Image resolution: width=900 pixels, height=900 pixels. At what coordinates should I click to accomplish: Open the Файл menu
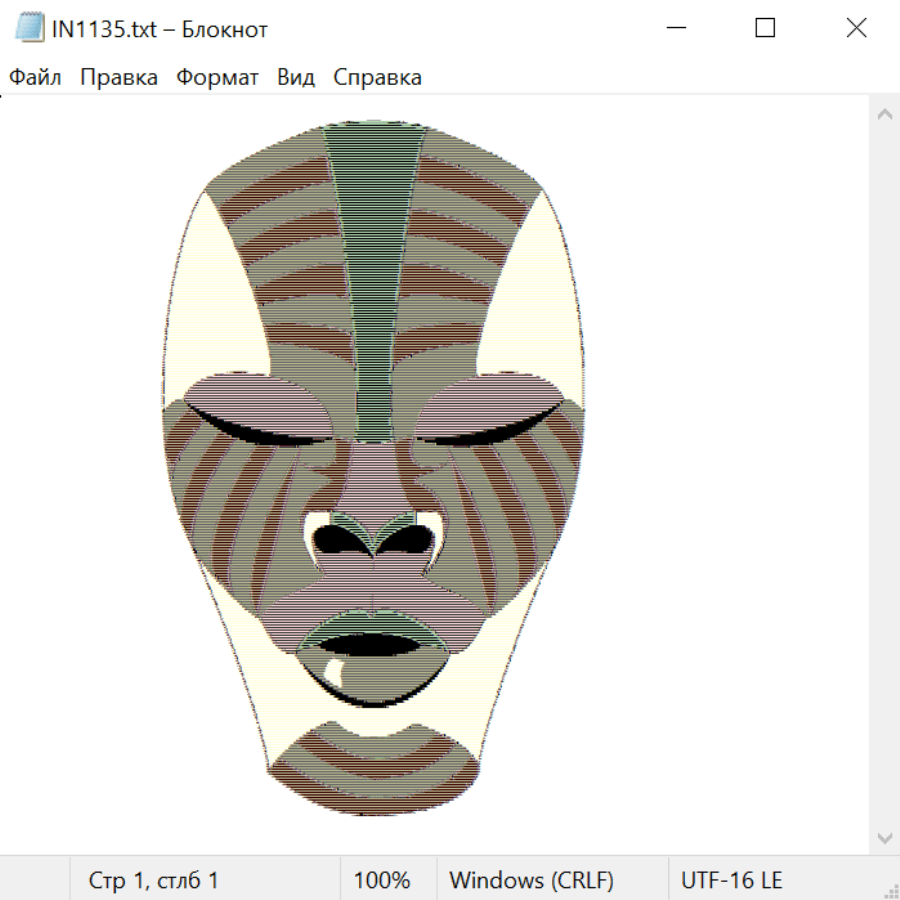35,77
